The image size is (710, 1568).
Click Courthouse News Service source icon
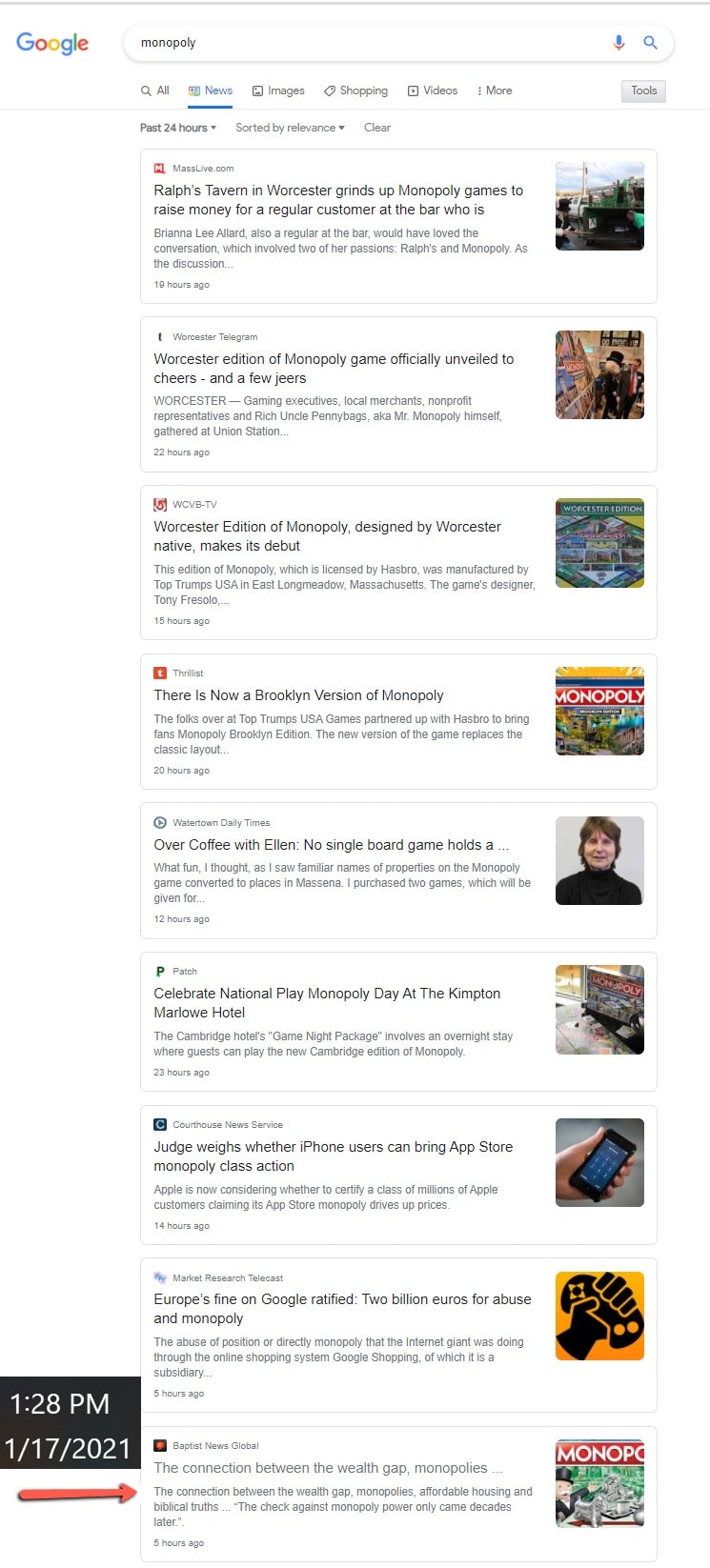point(159,1125)
